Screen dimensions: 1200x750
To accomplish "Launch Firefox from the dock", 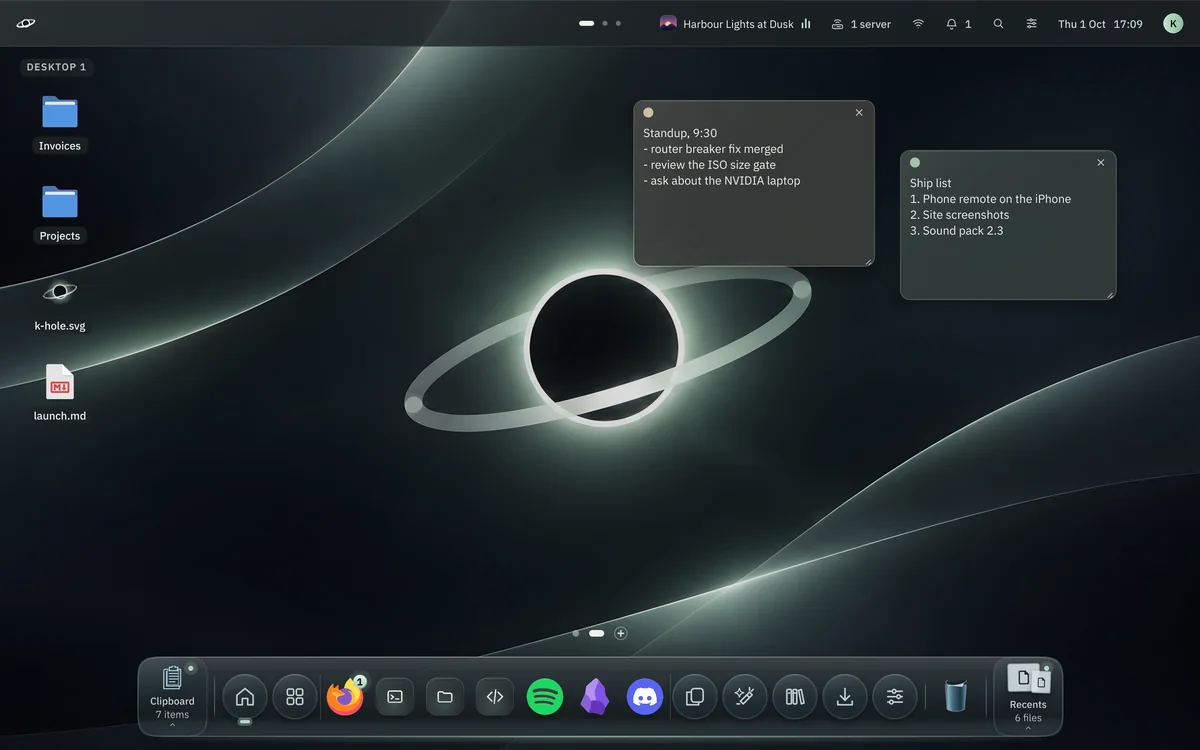I will 345,697.
